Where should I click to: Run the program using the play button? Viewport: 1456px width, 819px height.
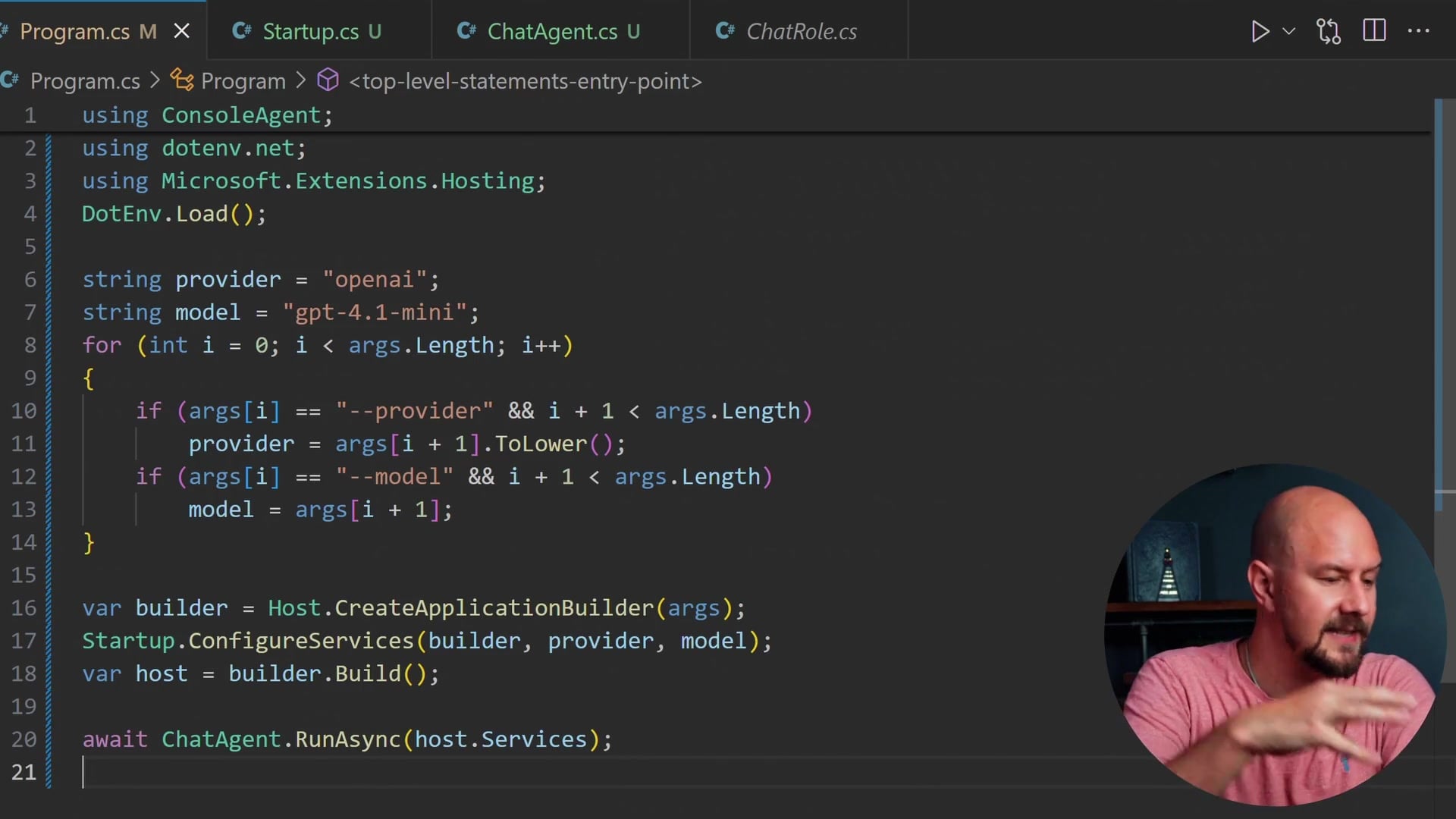1260,31
